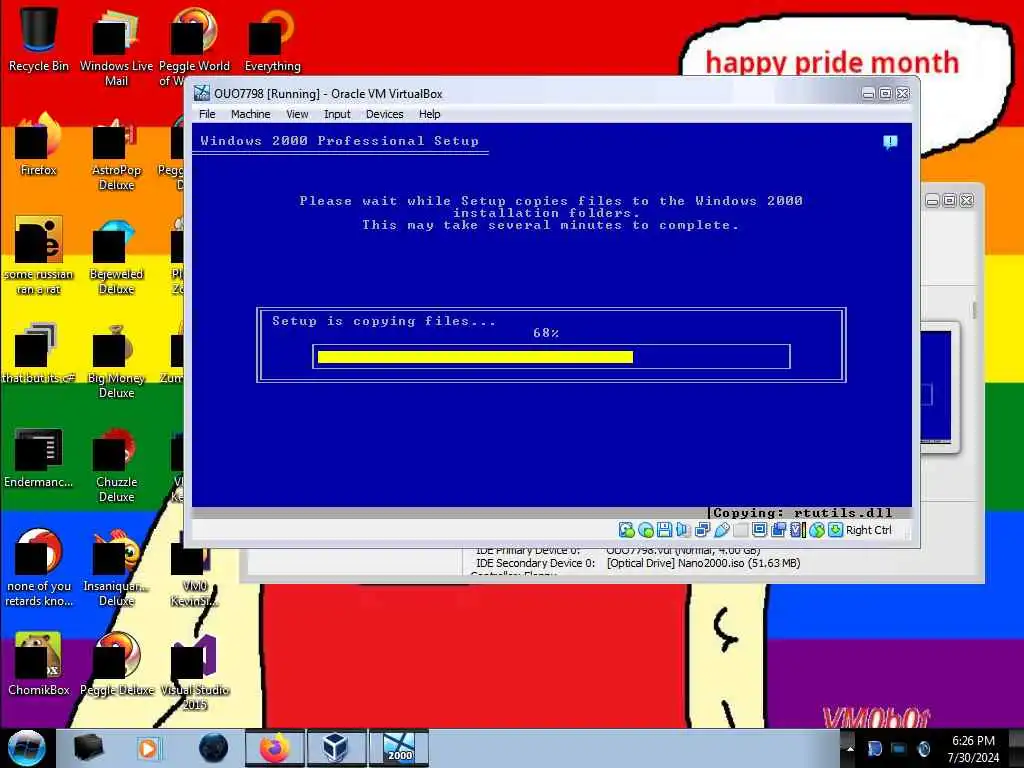Viewport: 1024px width, 768px height.
Task: Click the hard disk activity indicator
Action: point(626,530)
